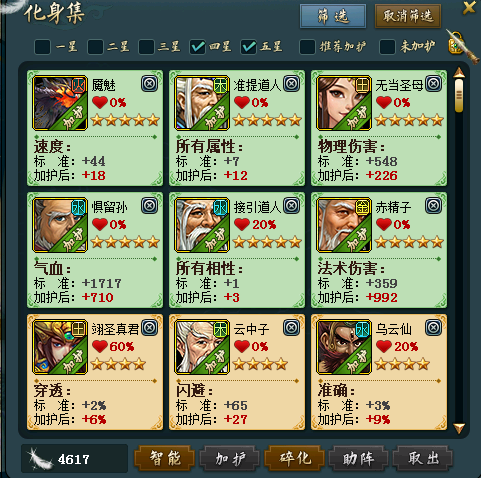Click the scrollbar up arrow
This screenshot has height=478, width=481.
click(x=459, y=73)
